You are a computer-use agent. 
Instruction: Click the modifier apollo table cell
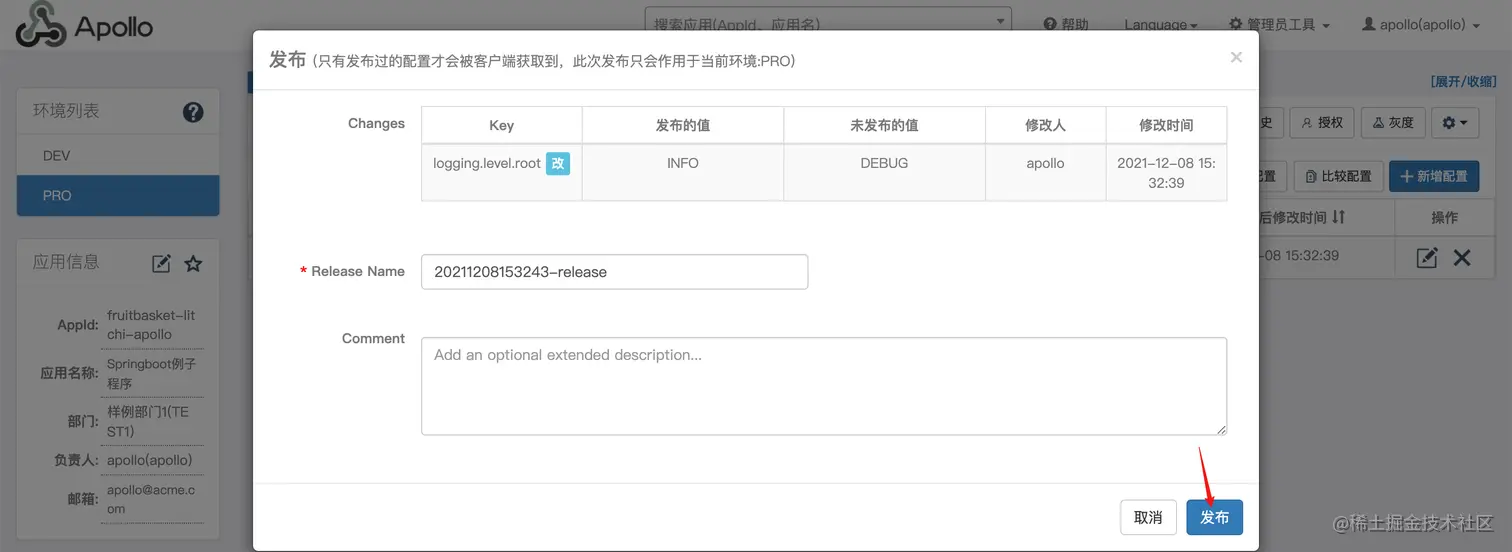click(1045, 172)
